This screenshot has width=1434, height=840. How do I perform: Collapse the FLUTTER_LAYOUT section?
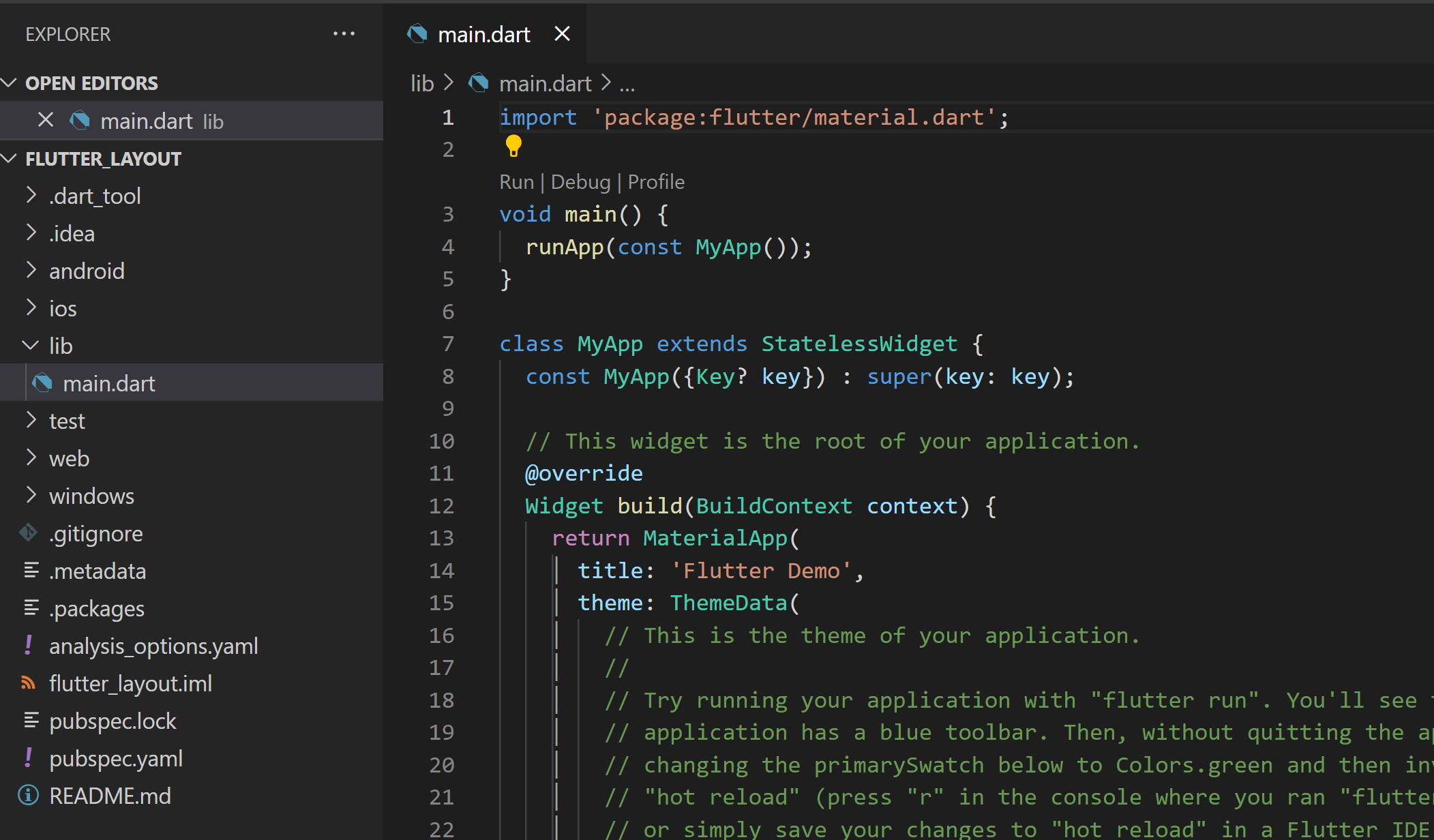(x=103, y=159)
